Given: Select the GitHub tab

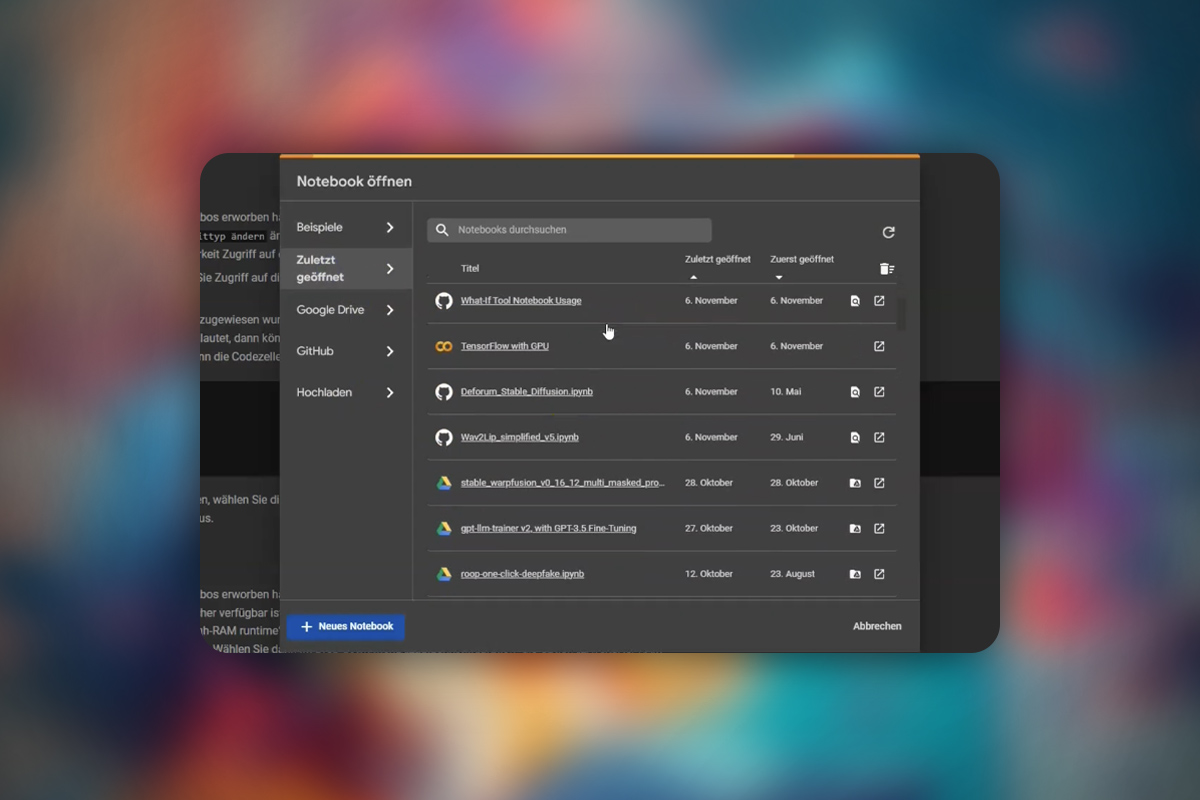Looking at the screenshot, I should tap(346, 351).
